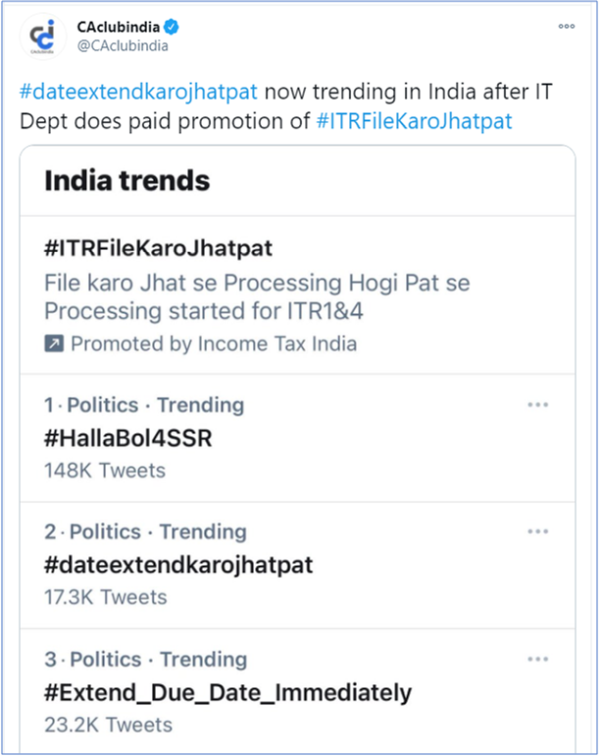Image resolution: width=600 pixels, height=756 pixels.
Task: Select the #dateextendkarojhatpat trending entry
Action: click(x=178, y=565)
